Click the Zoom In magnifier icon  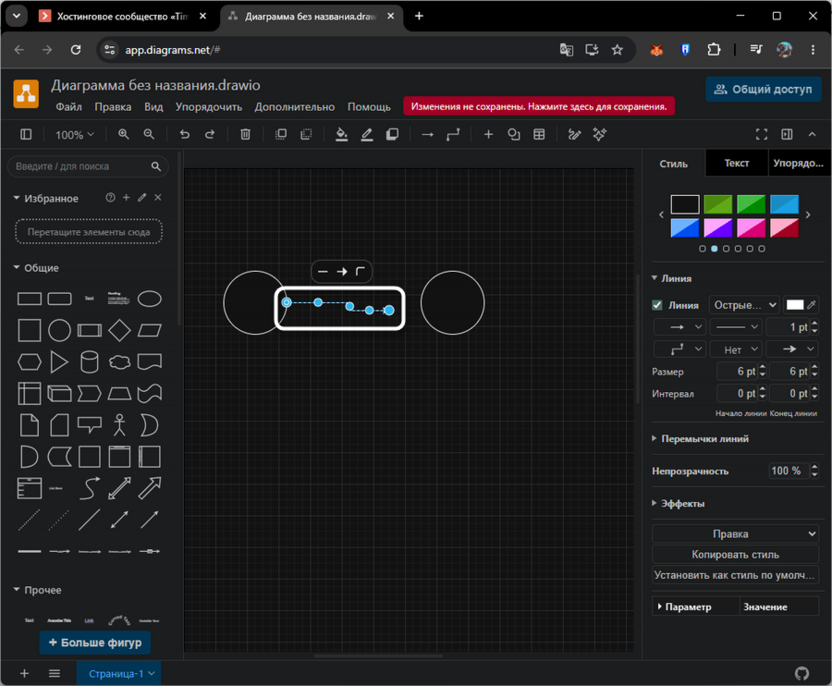click(124, 135)
